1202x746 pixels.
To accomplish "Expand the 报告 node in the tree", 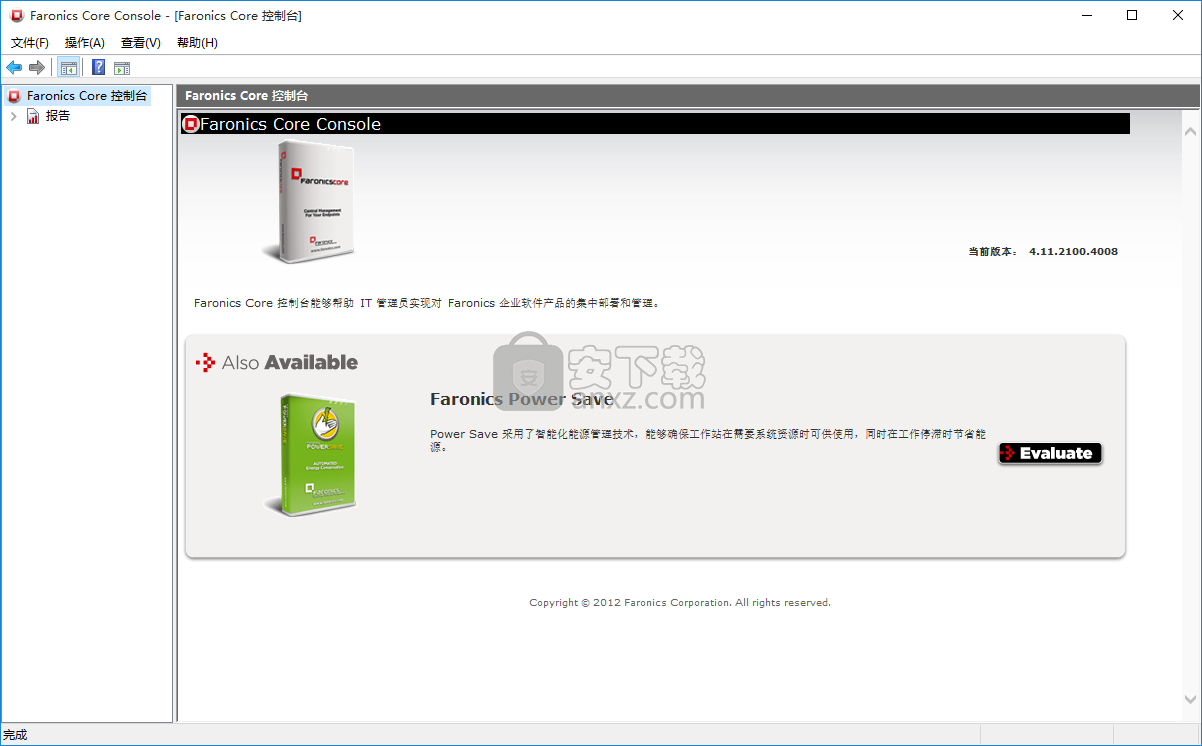I will click(x=13, y=116).
